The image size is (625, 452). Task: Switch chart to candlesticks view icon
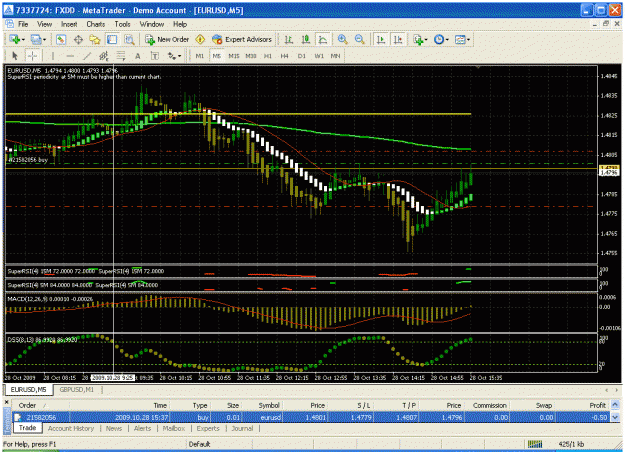click(x=306, y=39)
